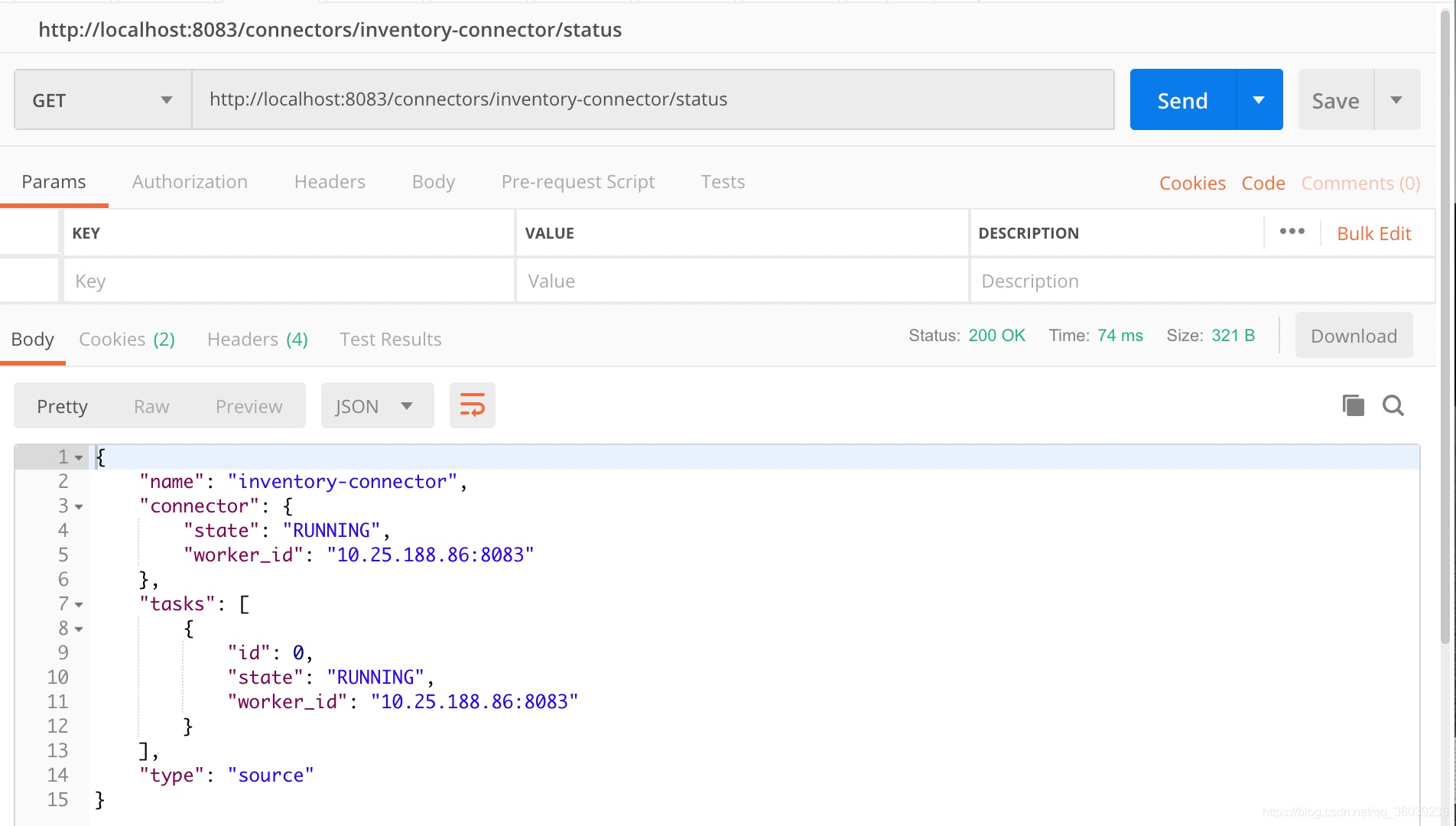Open the Test Results tab

pos(391,340)
